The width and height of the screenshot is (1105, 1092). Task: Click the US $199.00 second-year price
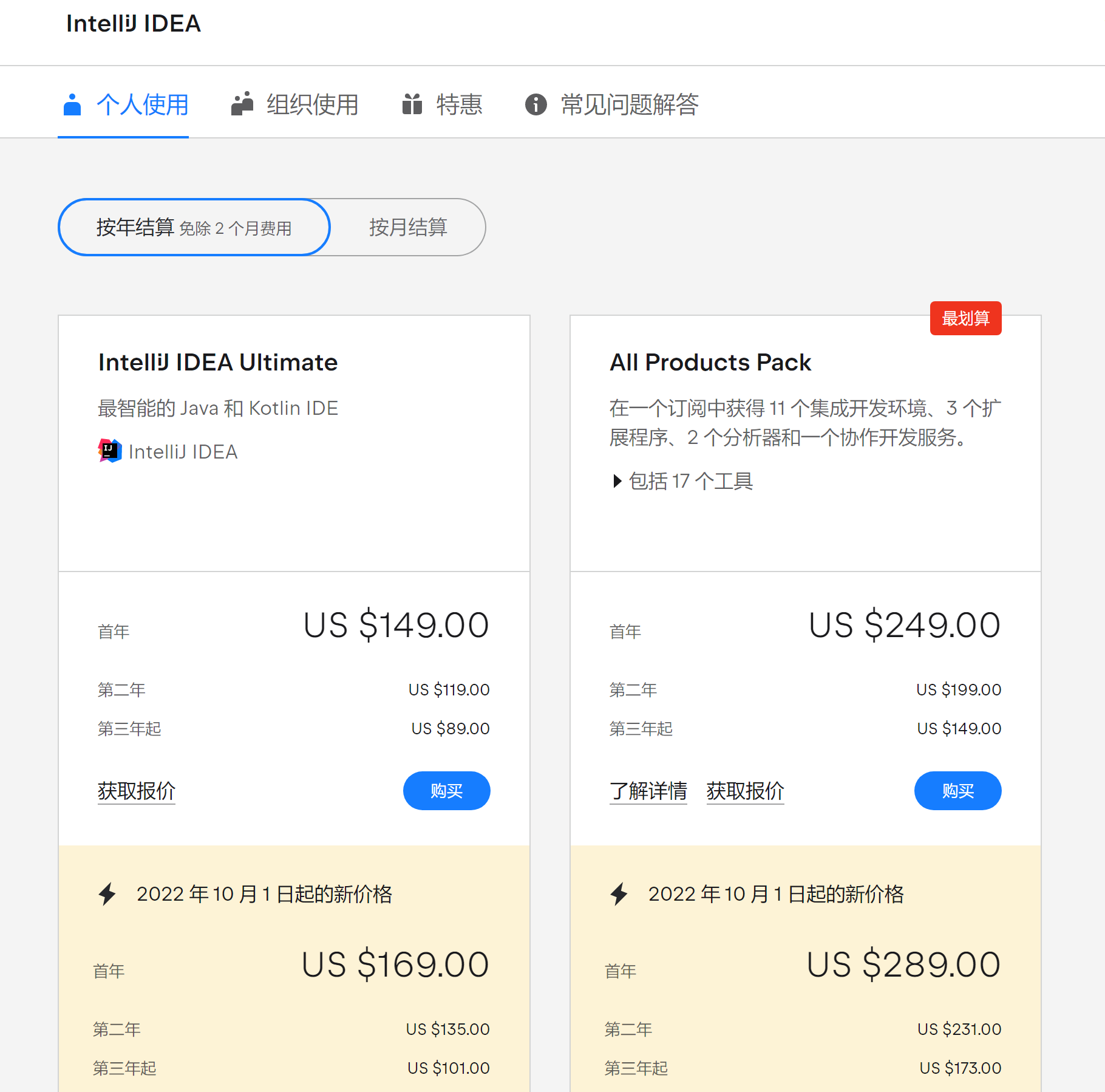[x=959, y=690]
